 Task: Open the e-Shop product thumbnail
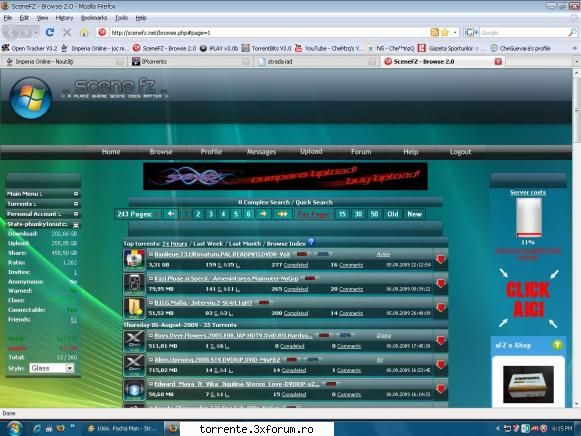tap(528, 384)
